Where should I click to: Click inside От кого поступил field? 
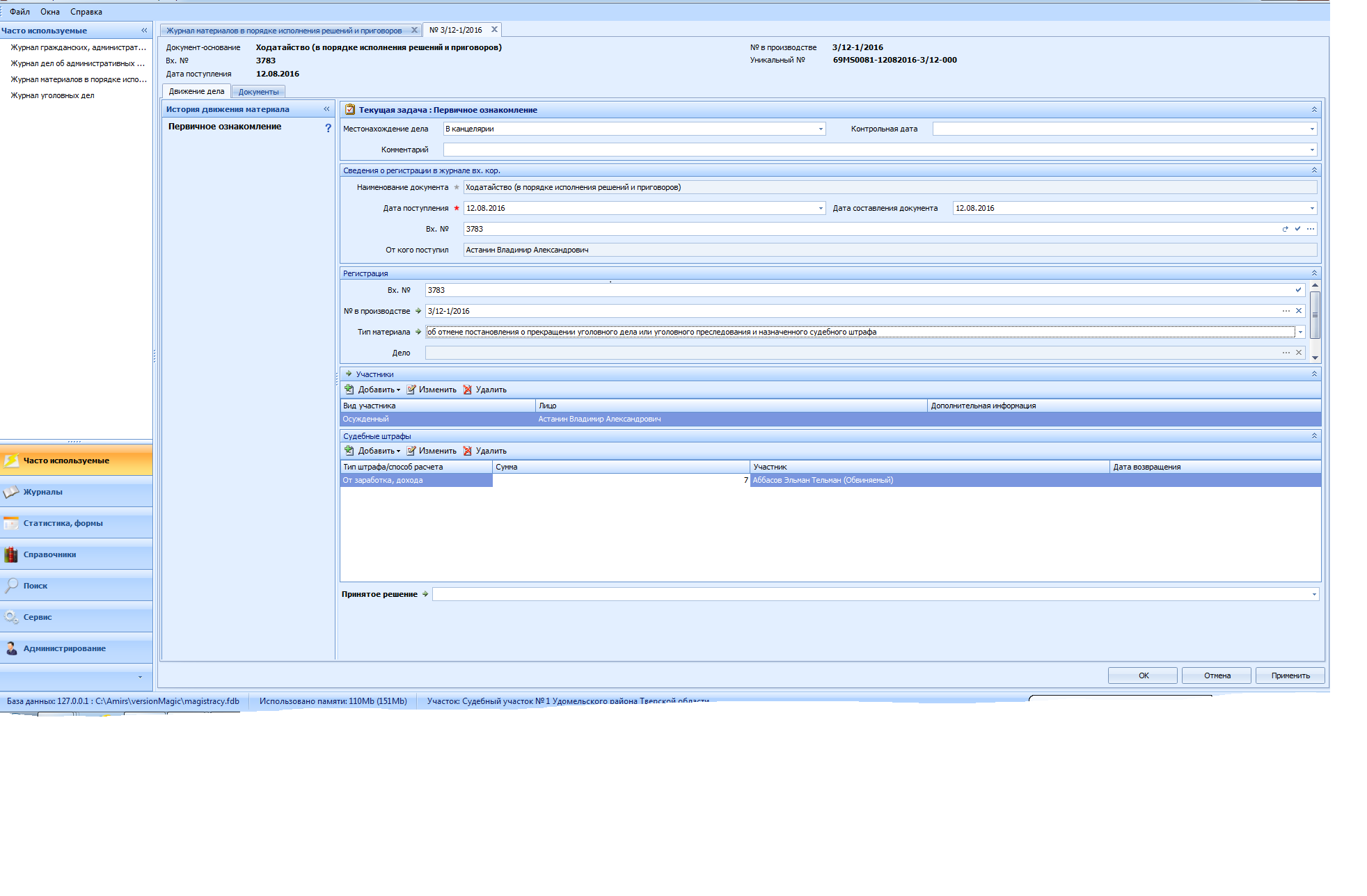tap(890, 250)
